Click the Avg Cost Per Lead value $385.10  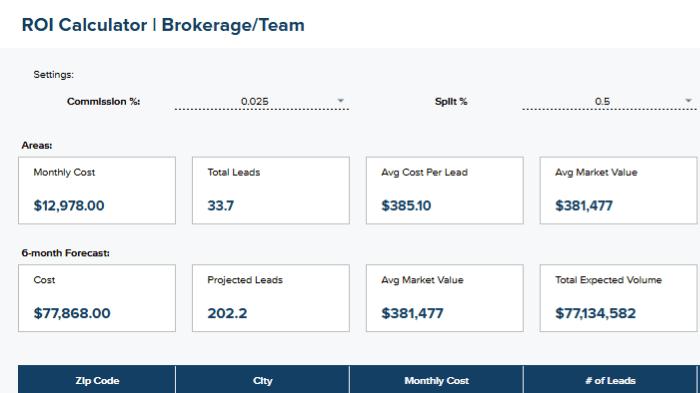[x=406, y=205]
